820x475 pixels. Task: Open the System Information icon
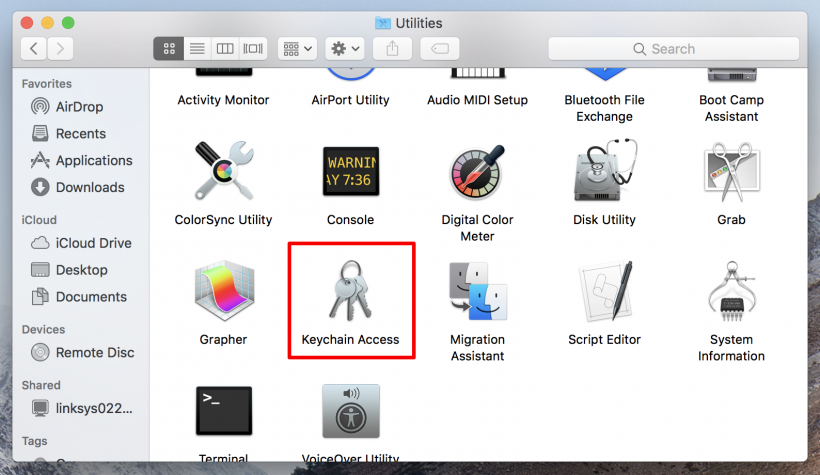click(731, 291)
